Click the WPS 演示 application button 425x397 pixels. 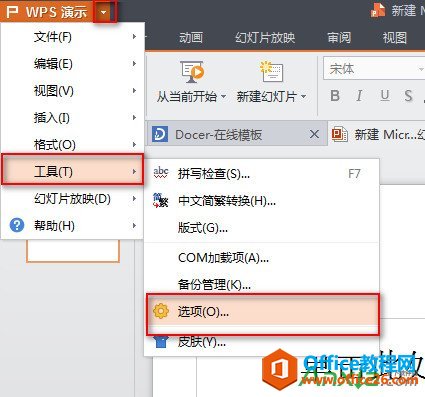click(x=47, y=12)
